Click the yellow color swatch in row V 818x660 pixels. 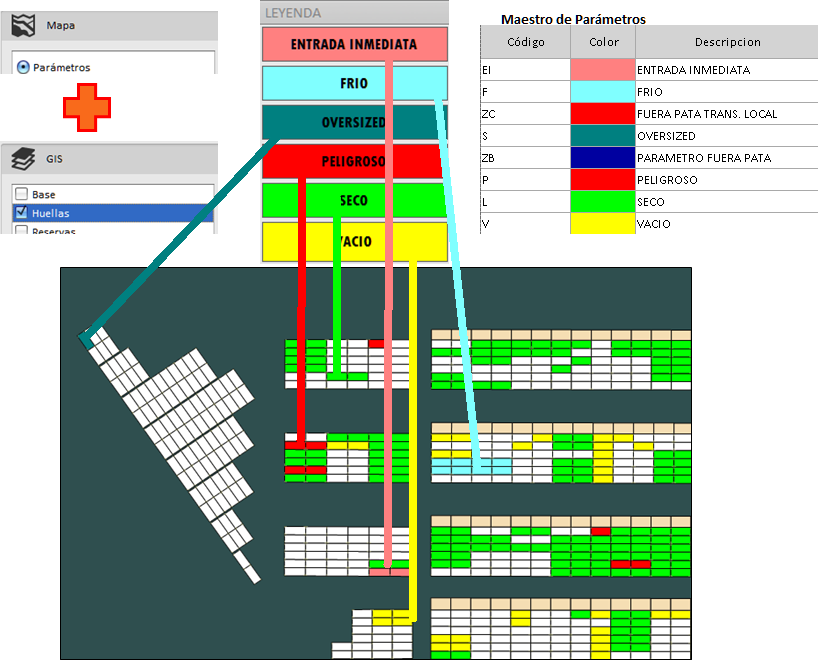[602, 224]
